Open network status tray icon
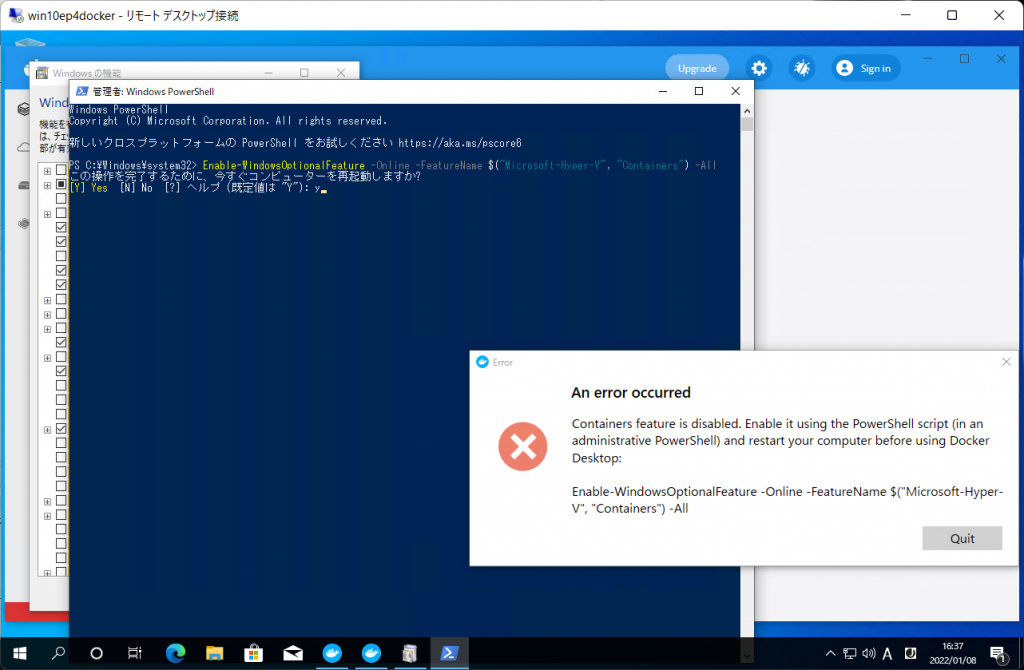 (850, 653)
